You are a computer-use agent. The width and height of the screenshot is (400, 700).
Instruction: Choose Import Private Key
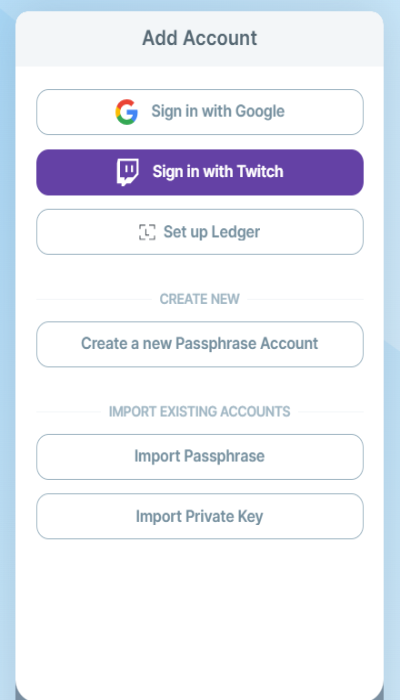point(200,516)
